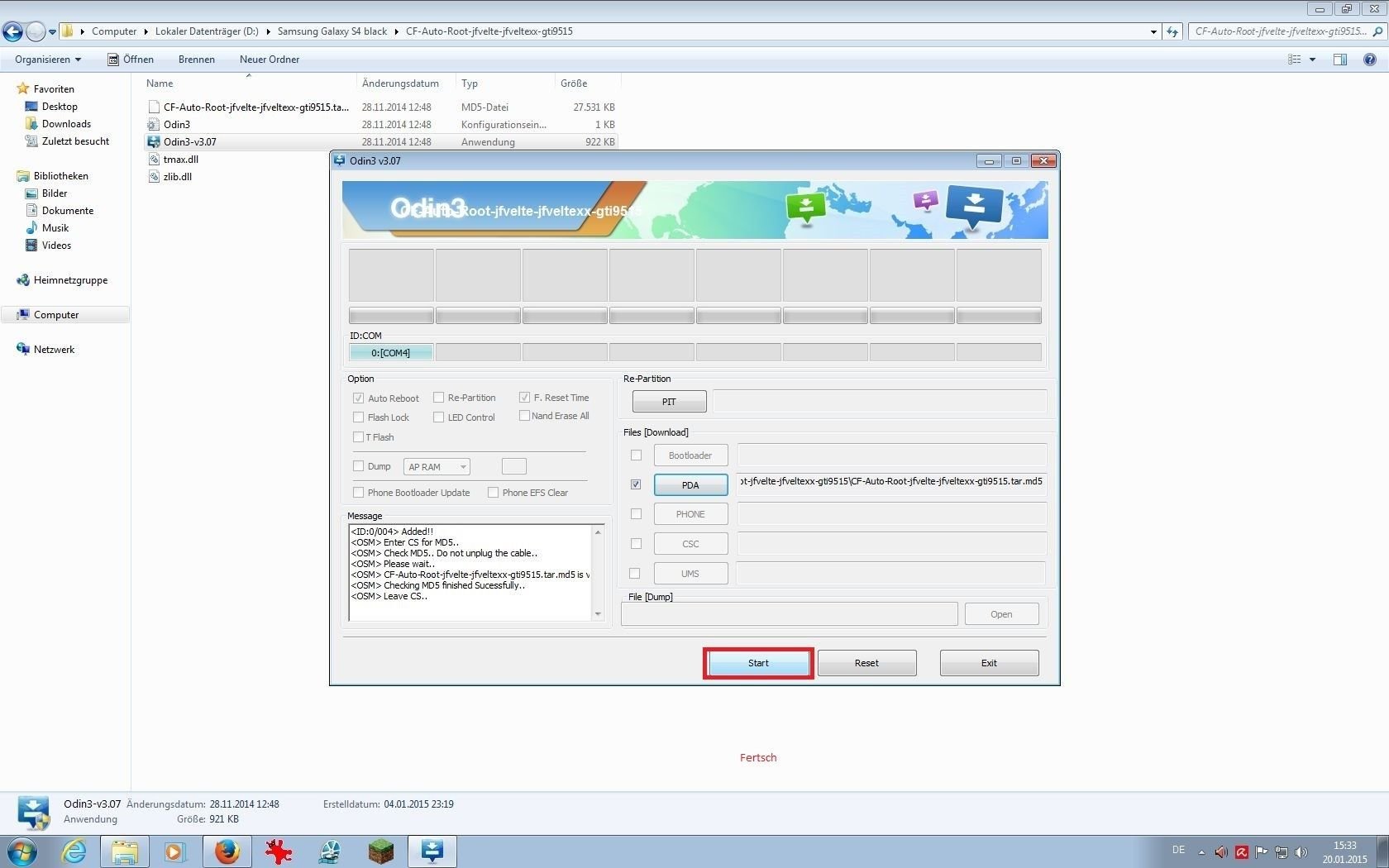The height and width of the screenshot is (868, 1389).
Task: Enable the LED Control checkbox
Action: pos(439,417)
